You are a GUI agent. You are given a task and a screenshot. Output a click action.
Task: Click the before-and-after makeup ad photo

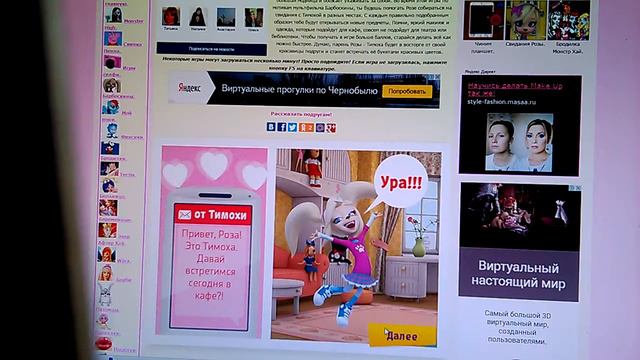519,142
